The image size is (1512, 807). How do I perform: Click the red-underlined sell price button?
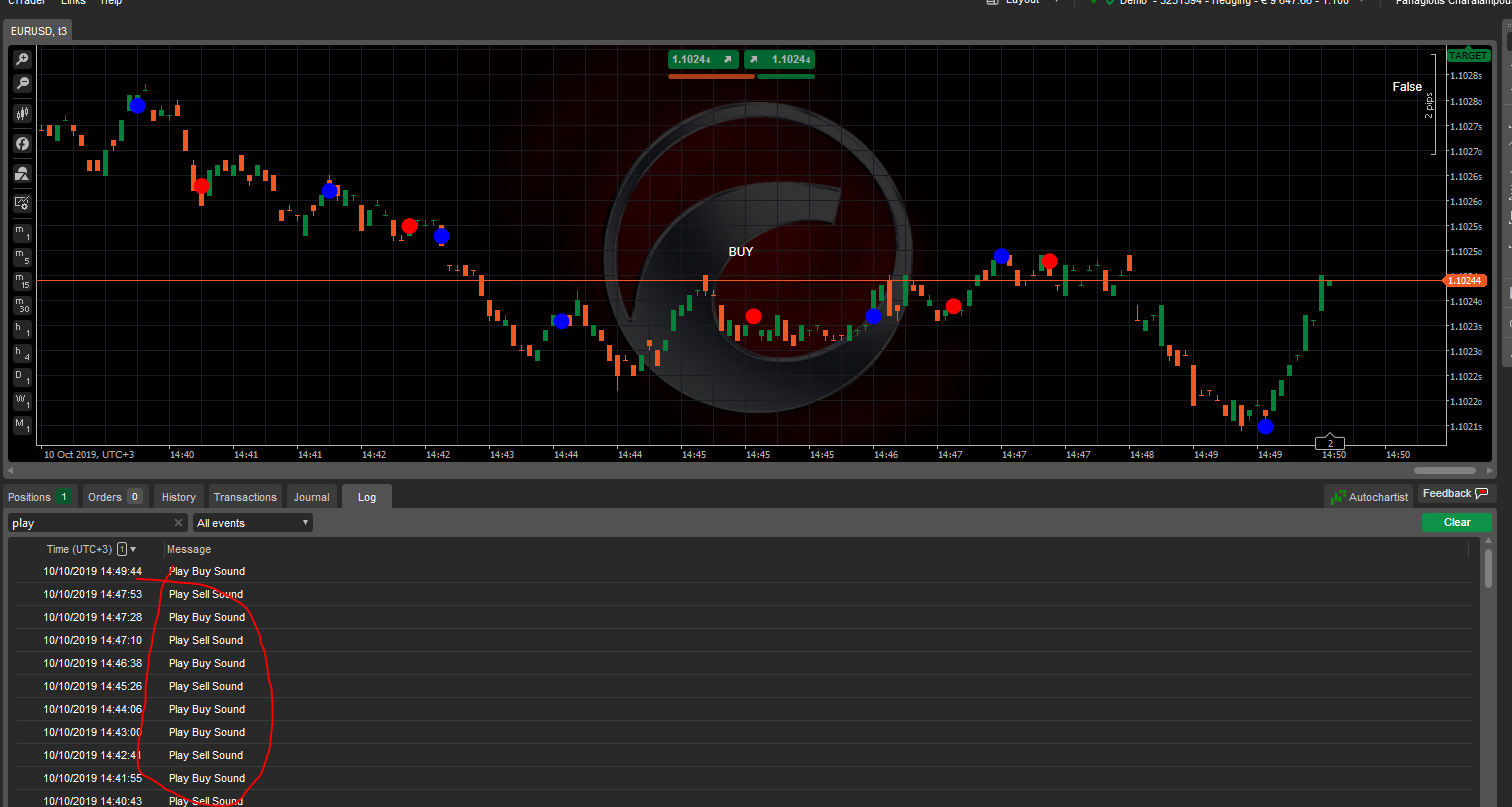point(704,60)
